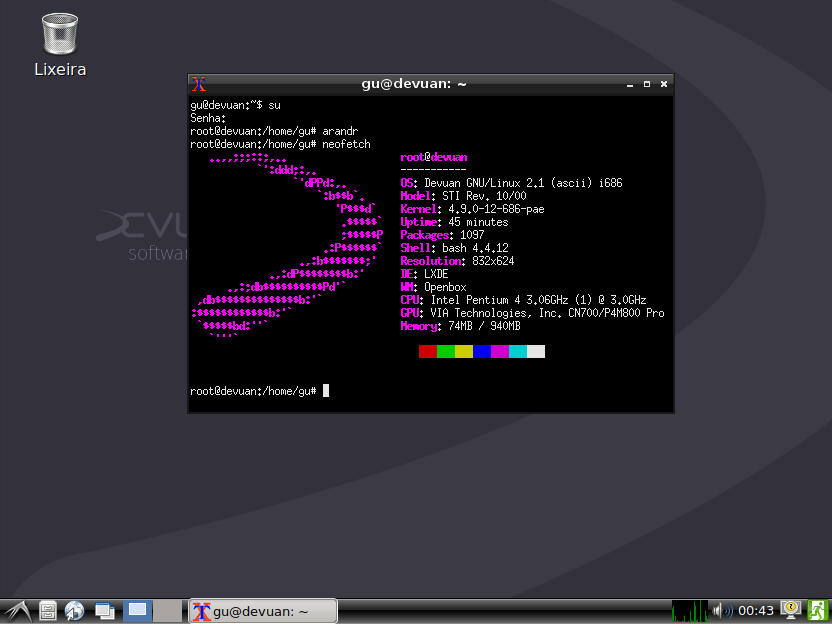Click the last prompt 'root@devuan:/home/gu#' with cursor

pos(259,391)
